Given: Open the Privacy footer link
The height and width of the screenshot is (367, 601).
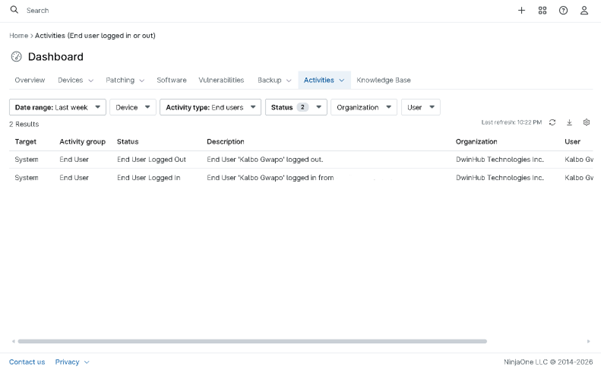Looking at the screenshot, I should coord(67,362).
